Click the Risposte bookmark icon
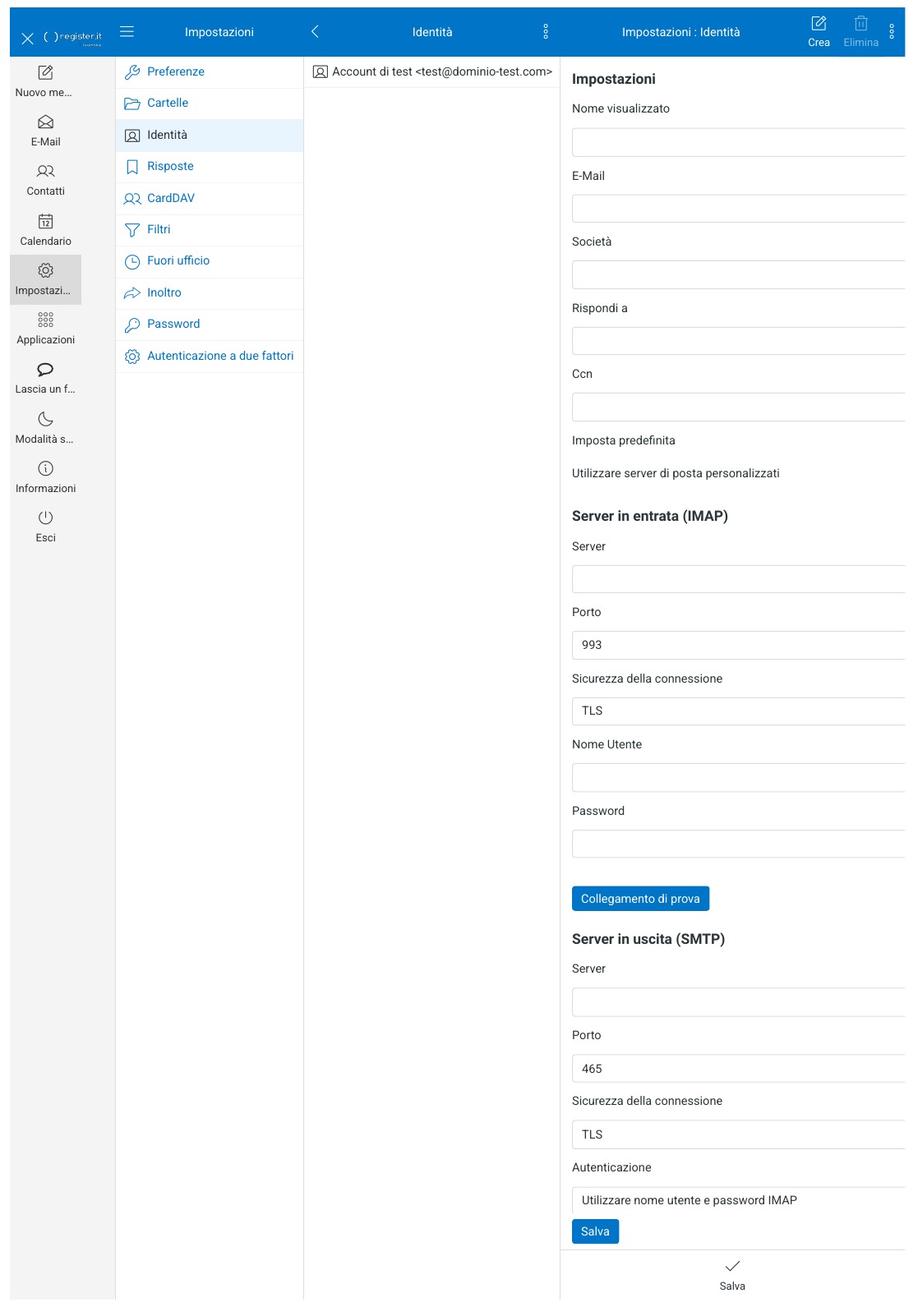 pyautogui.click(x=132, y=167)
